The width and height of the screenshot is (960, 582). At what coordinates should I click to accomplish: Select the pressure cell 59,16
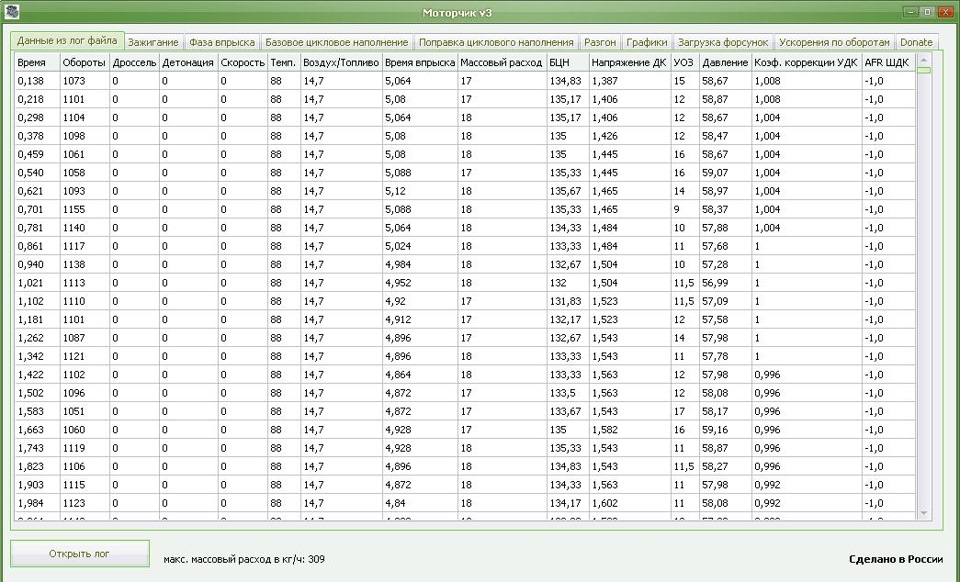tap(726, 430)
